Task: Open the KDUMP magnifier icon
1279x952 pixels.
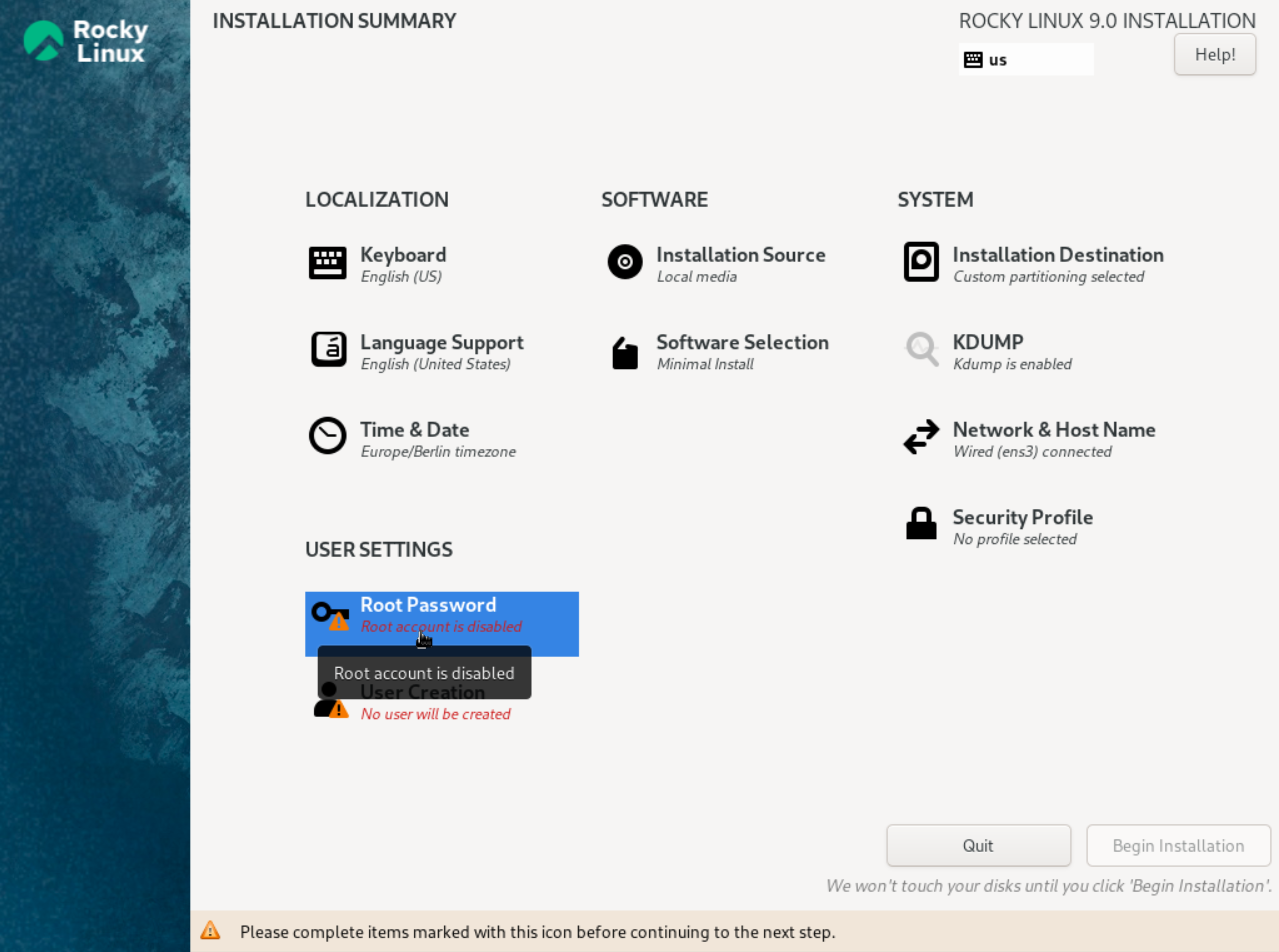Action: click(x=922, y=349)
